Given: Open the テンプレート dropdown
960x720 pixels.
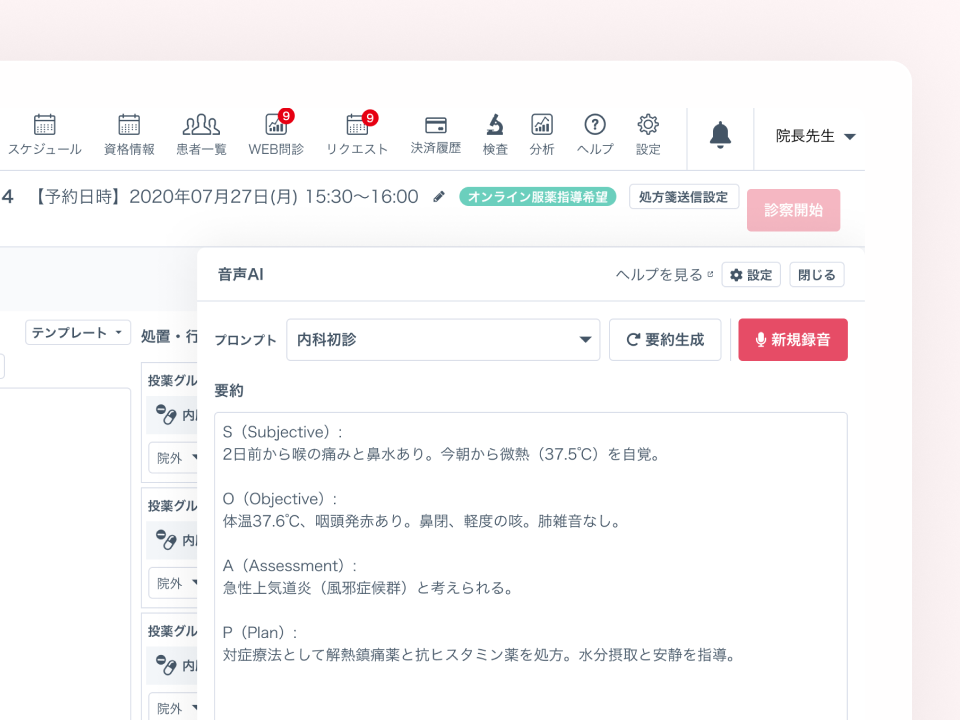Looking at the screenshot, I should click(77, 332).
